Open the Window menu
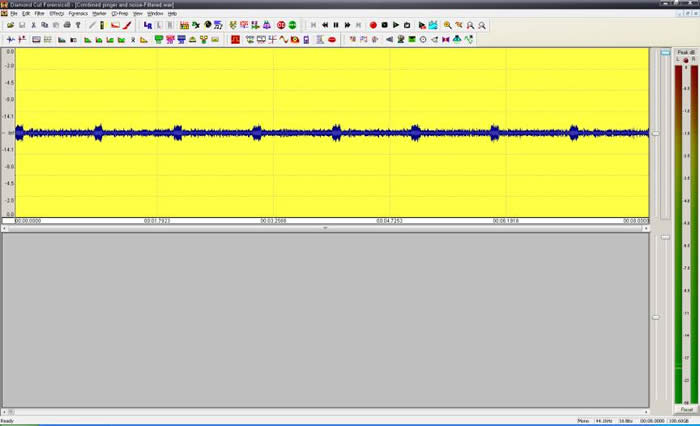The width and height of the screenshot is (700, 426). (x=155, y=14)
